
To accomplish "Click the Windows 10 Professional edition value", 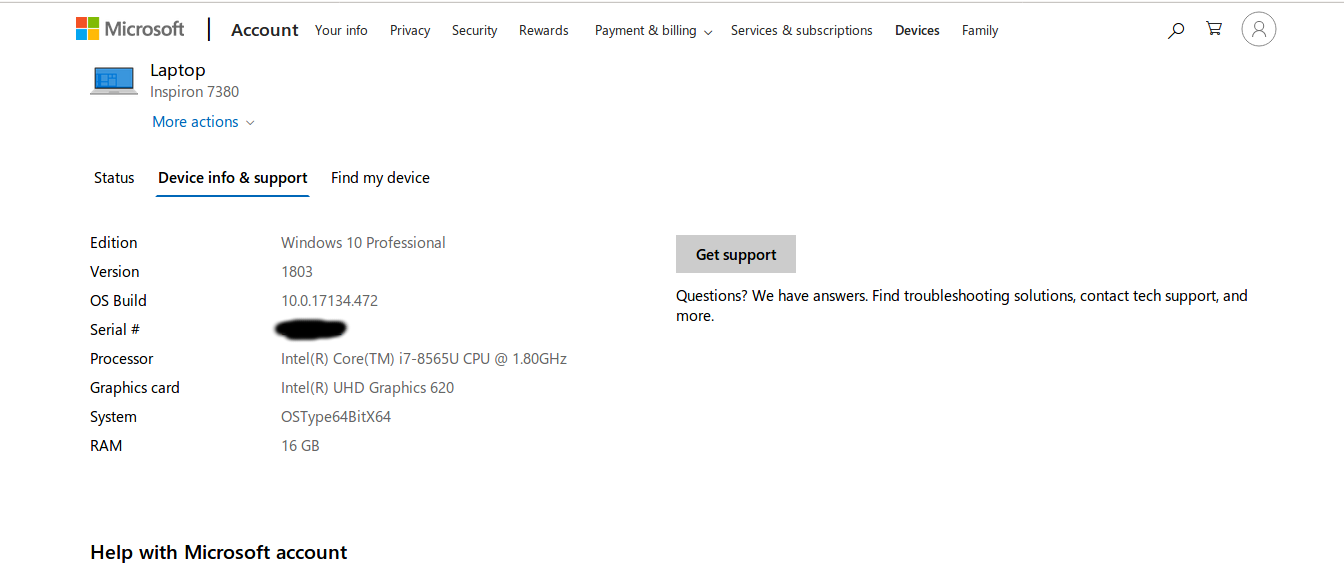I will pyautogui.click(x=363, y=243).
